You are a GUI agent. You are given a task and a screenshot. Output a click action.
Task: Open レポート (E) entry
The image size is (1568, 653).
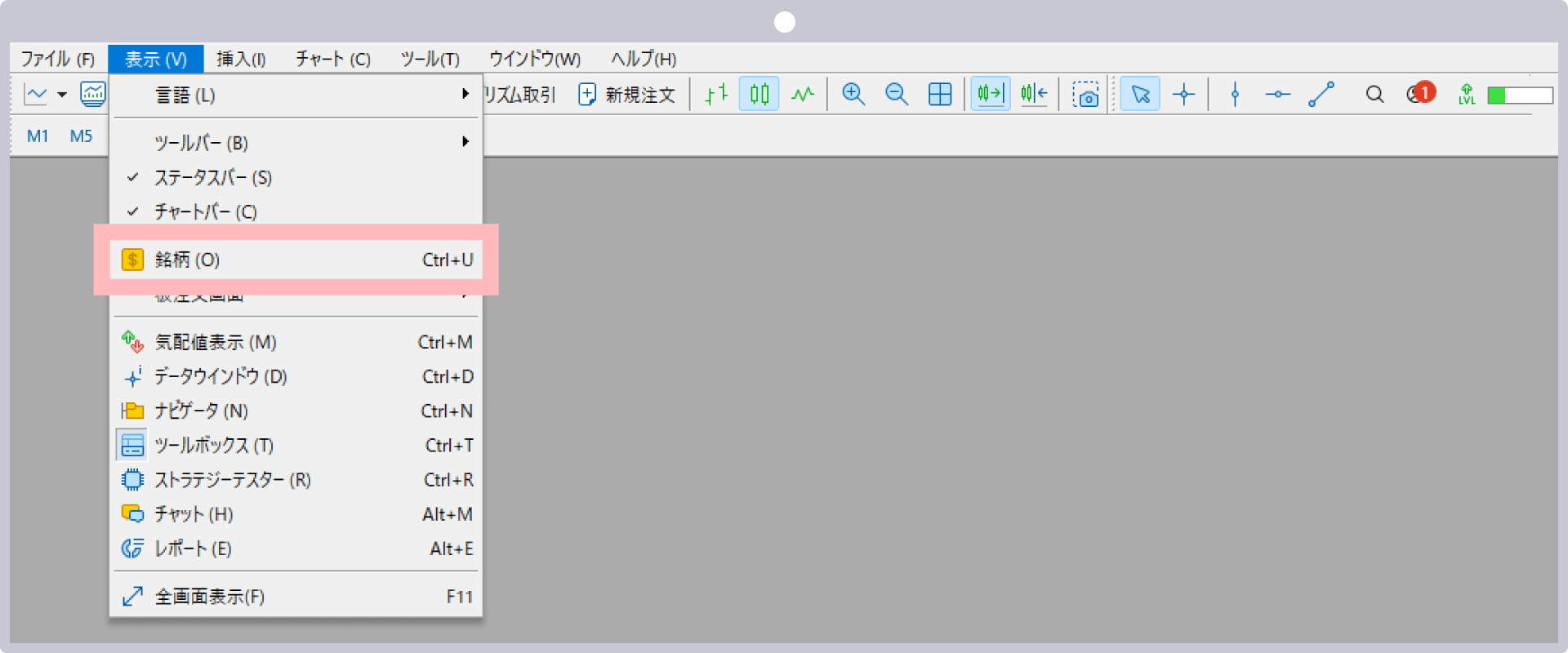click(296, 548)
